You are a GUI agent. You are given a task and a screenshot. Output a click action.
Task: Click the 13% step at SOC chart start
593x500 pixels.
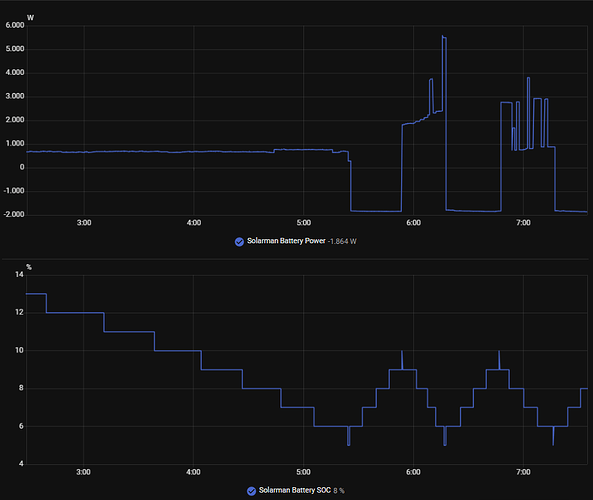[x=36, y=293]
